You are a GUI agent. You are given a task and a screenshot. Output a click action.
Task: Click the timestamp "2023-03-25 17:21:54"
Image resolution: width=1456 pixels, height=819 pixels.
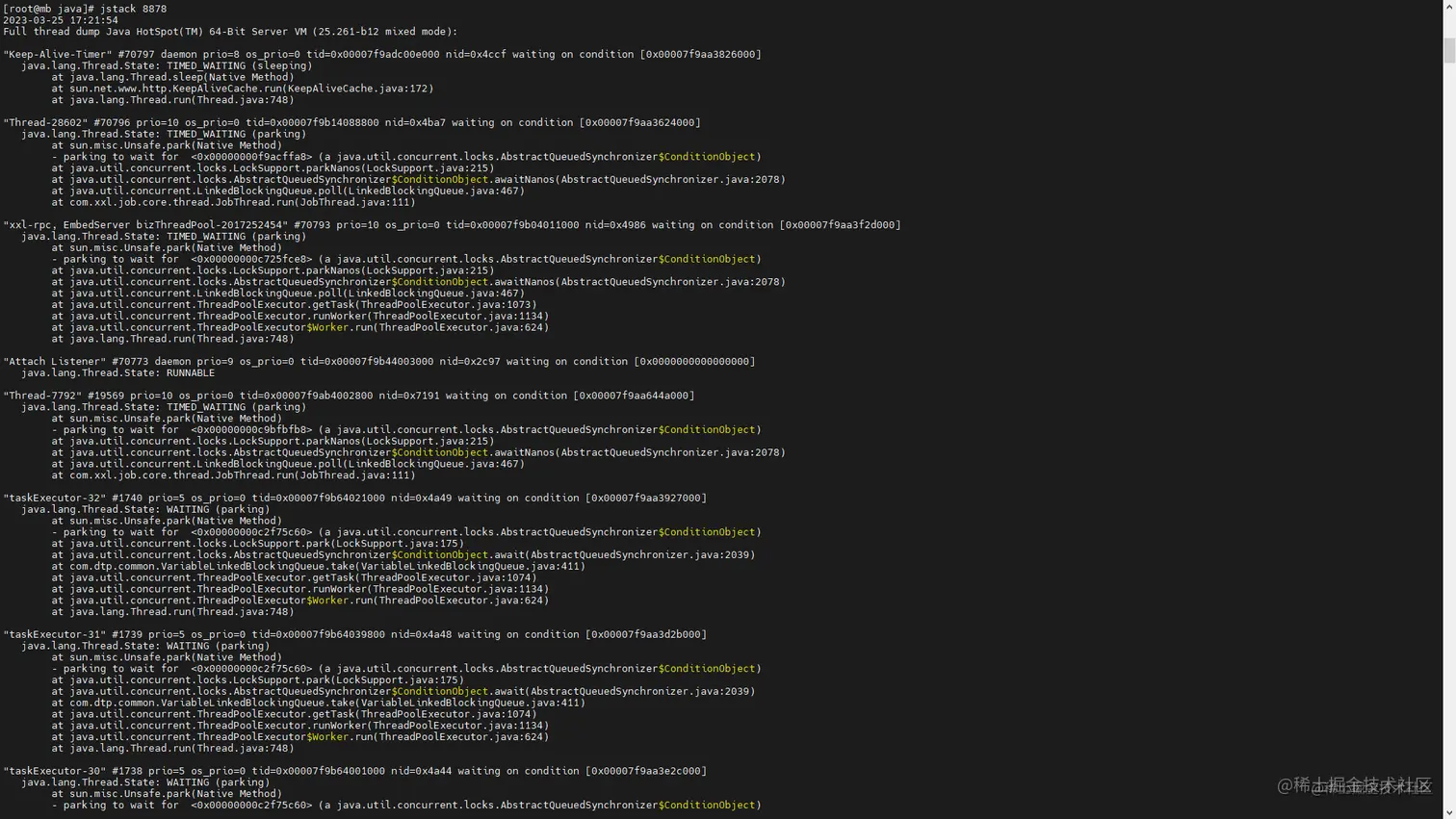coord(61,20)
